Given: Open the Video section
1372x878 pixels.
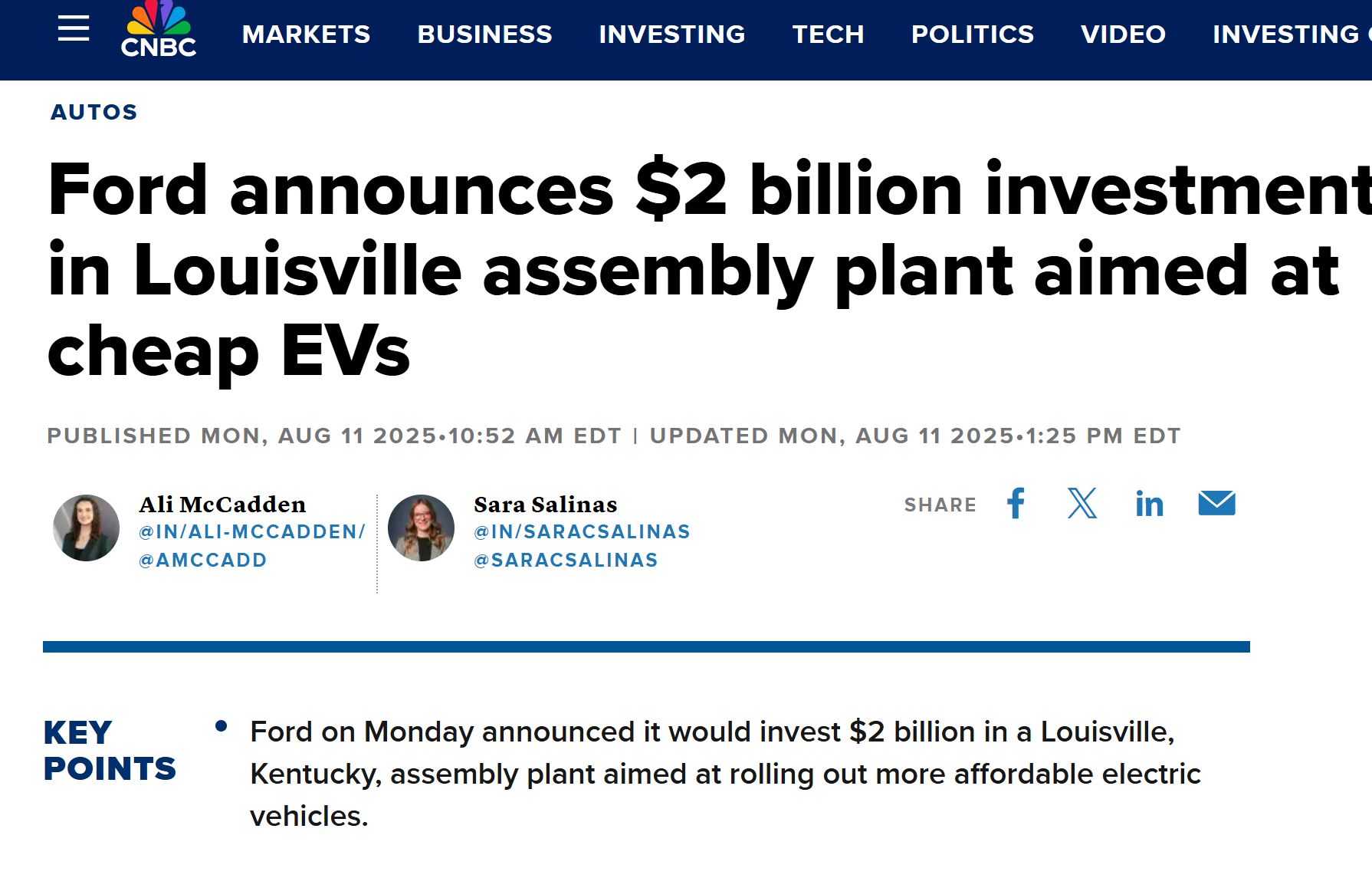Looking at the screenshot, I should click(x=1123, y=35).
